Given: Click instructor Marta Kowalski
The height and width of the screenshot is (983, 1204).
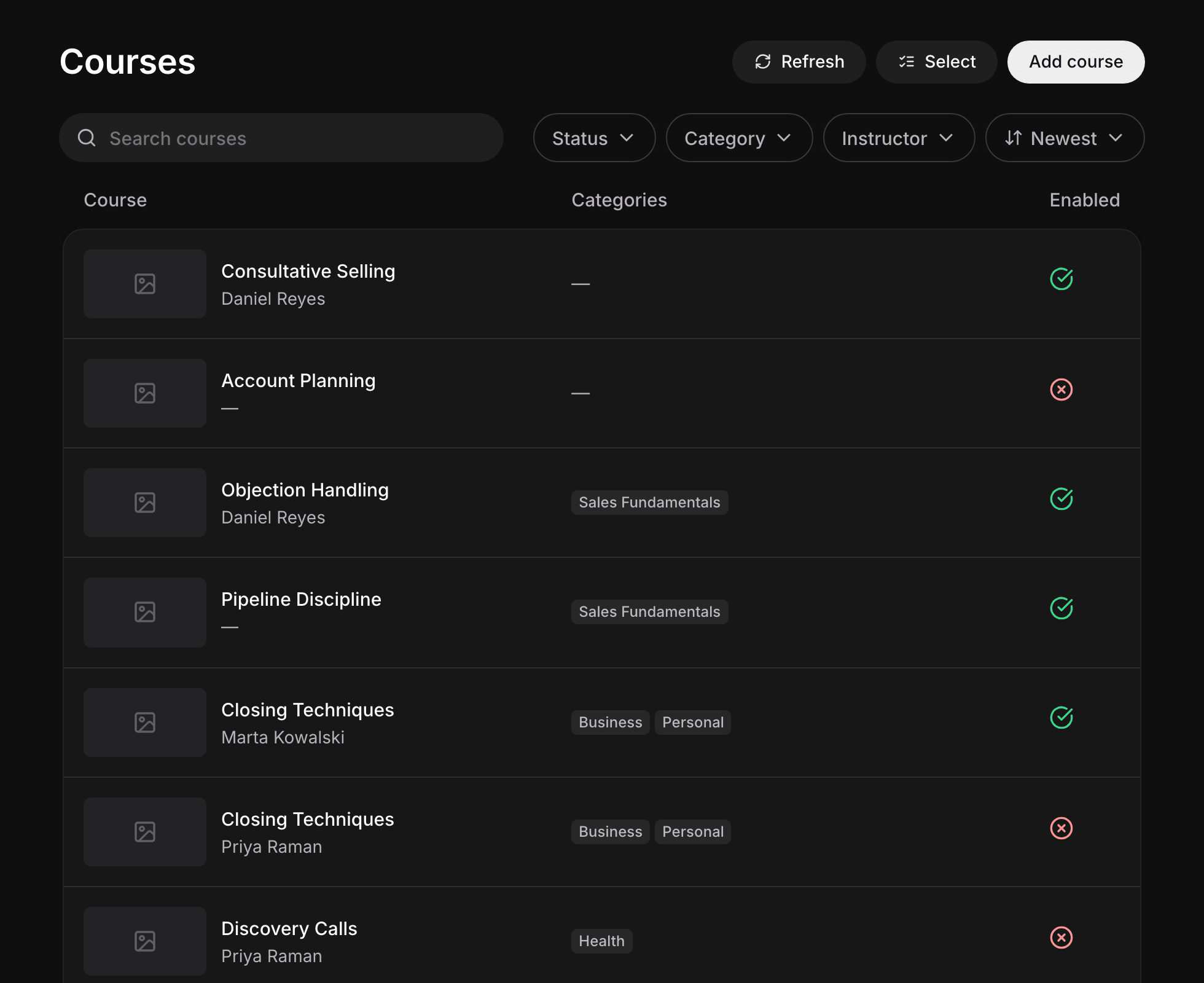Looking at the screenshot, I should click(x=283, y=737).
